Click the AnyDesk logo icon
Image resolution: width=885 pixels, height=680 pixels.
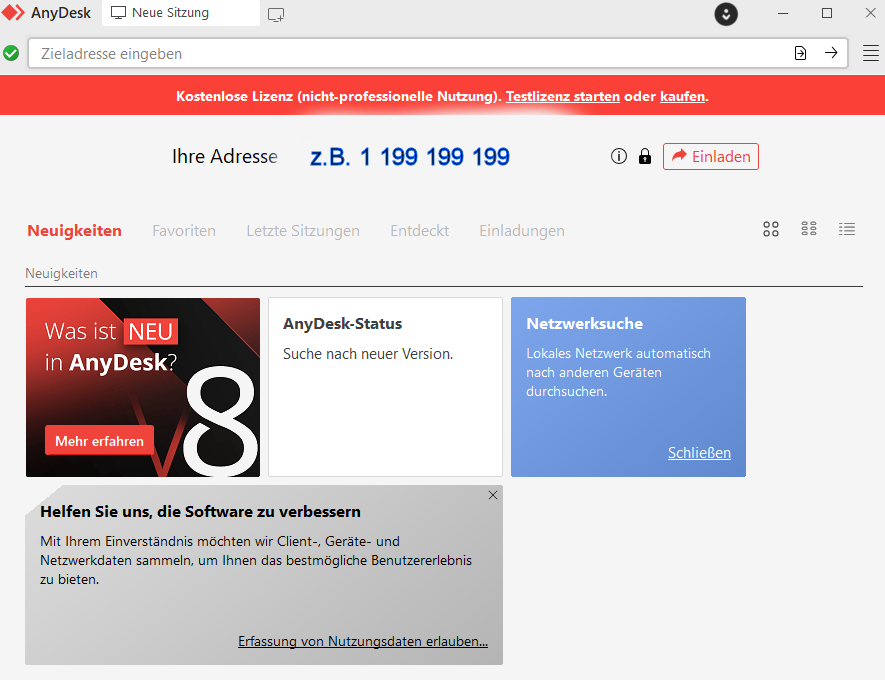coord(14,13)
